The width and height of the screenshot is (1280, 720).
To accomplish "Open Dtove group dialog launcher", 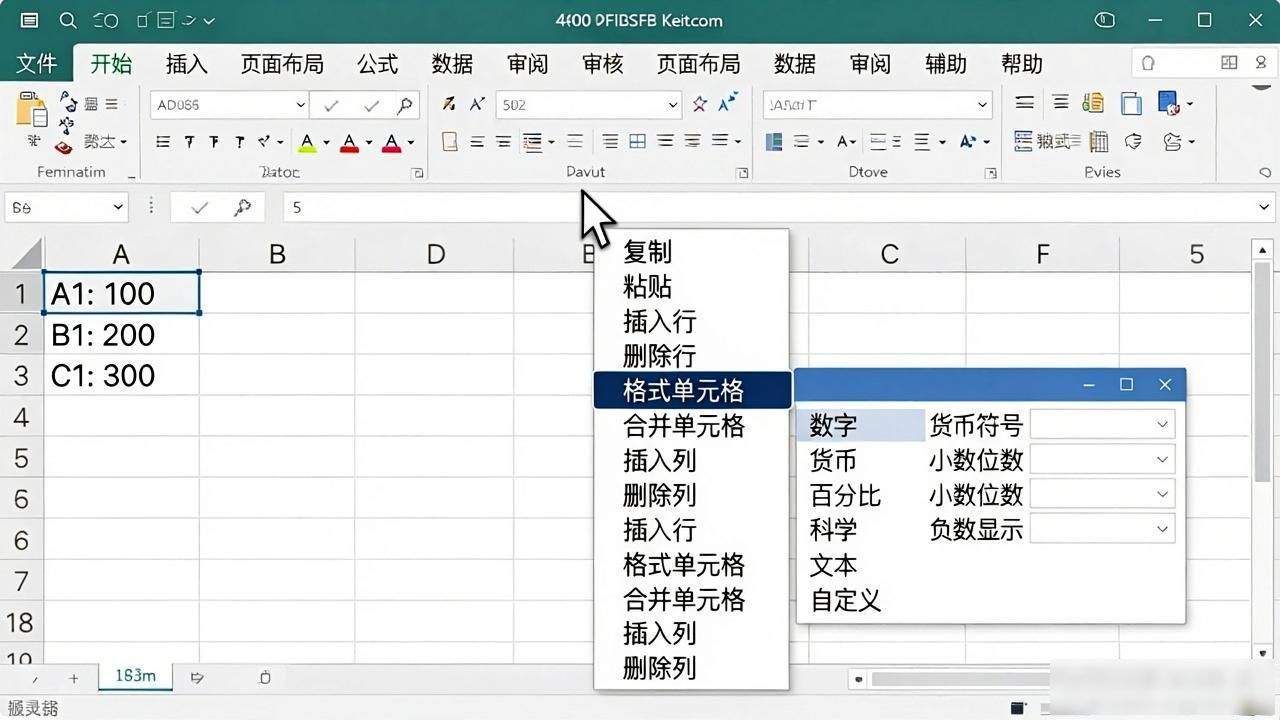I will (990, 173).
